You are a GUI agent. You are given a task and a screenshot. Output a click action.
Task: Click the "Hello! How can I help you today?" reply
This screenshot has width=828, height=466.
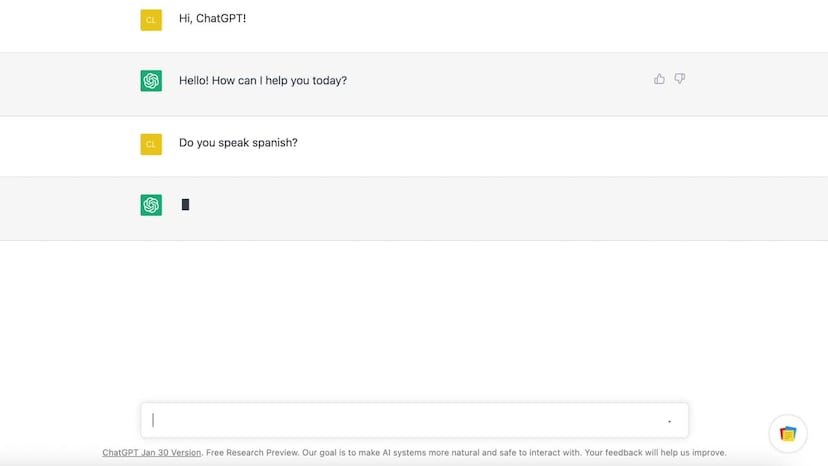click(x=263, y=80)
